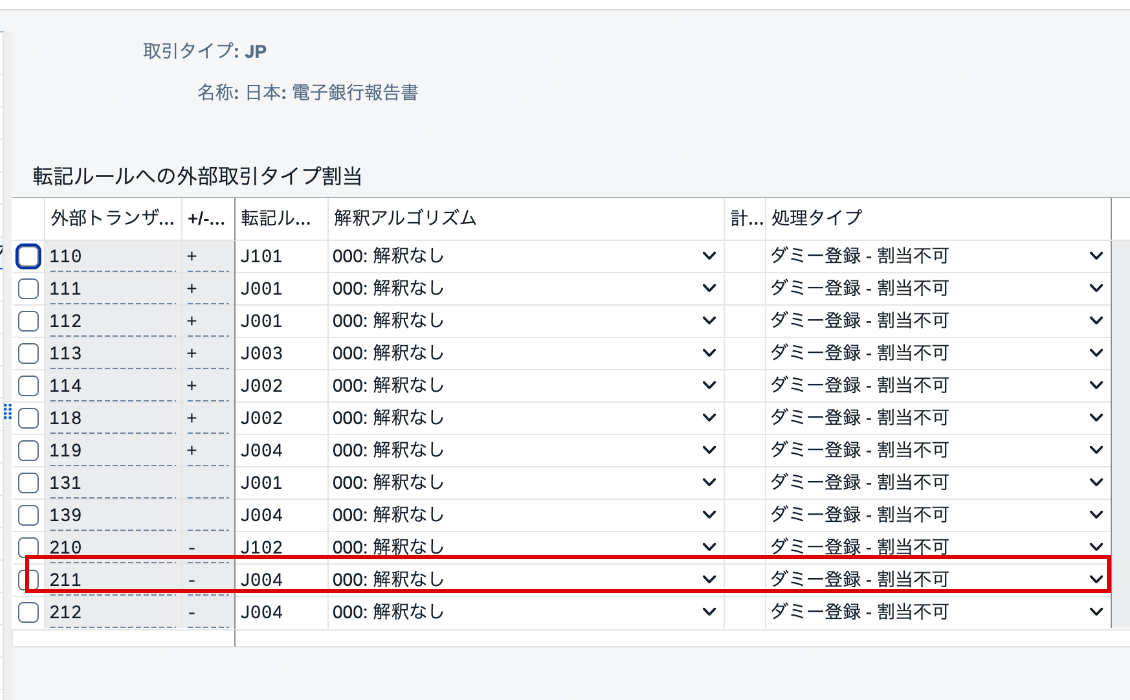1130x700 pixels.
Task: Select the checkbox for row 139
Action: (28, 515)
